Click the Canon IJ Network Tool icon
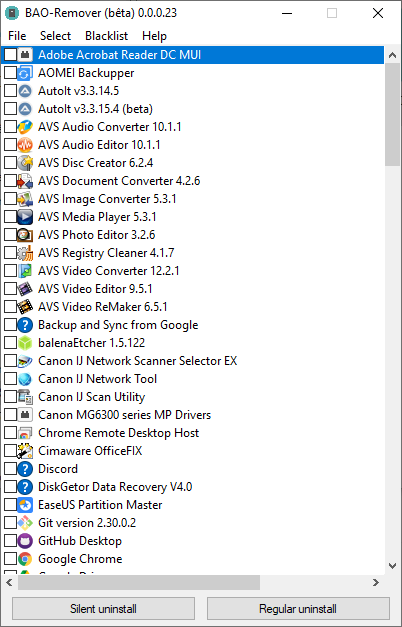Image resolution: width=402 pixels, height=627 pixels. (x=25, y=379)
